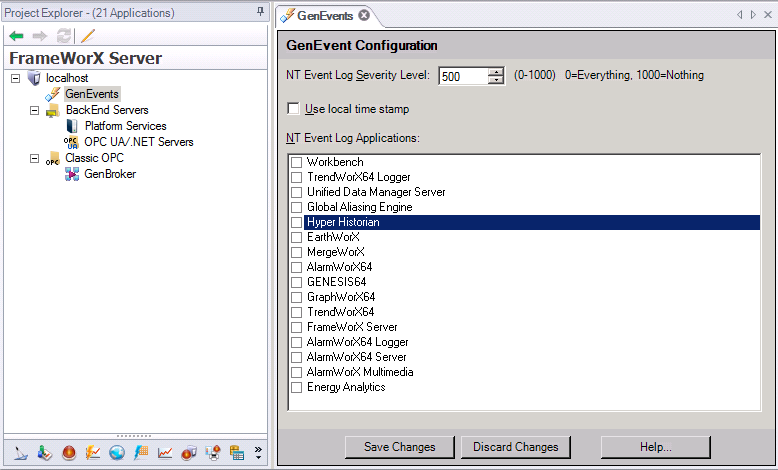Click the NT Event Log Severity Level field
The width and height of the screenshot is (778, 470).
[x=462, y=76]
